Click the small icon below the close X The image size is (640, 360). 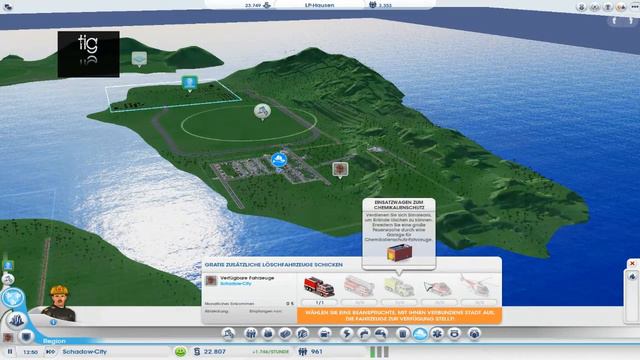pyautogui.click(x=632, y=277)
